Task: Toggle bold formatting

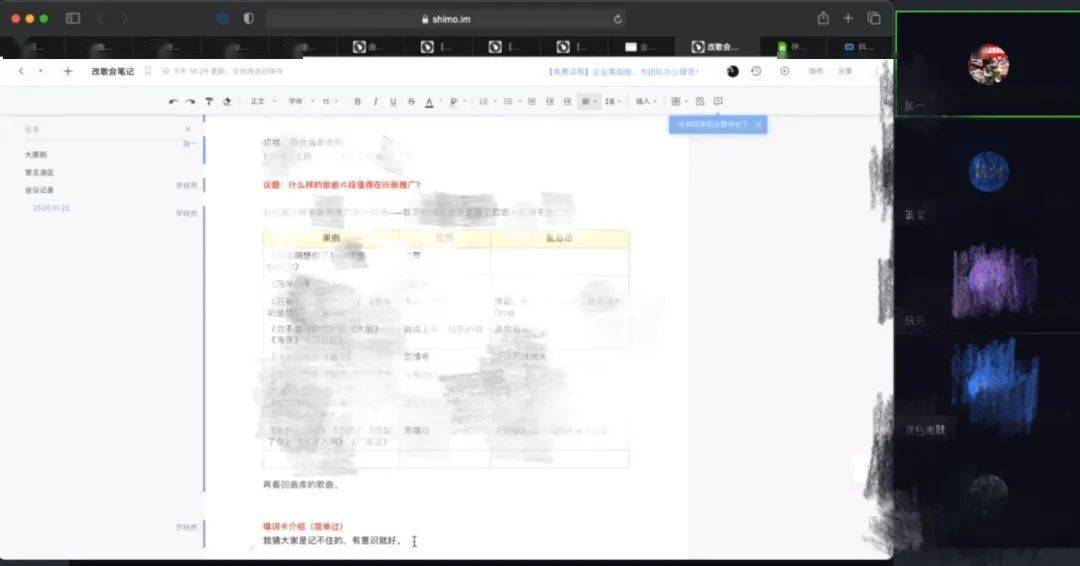Action: (x=358, y=101)
